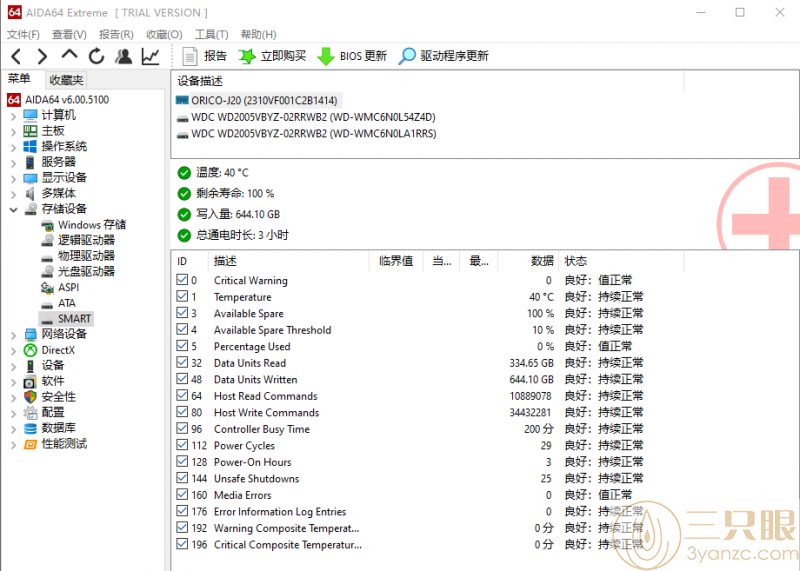
Task: Click the DirectX Xbox icon
Action: click(30, 350)
